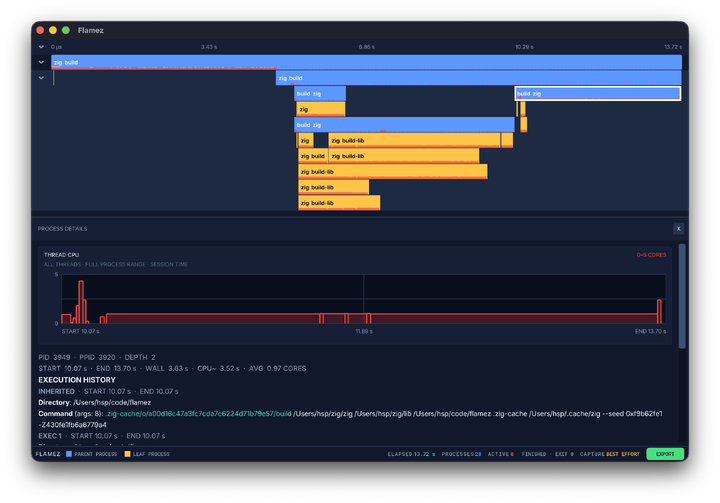Open the green .zig-cache build command link

198,413
